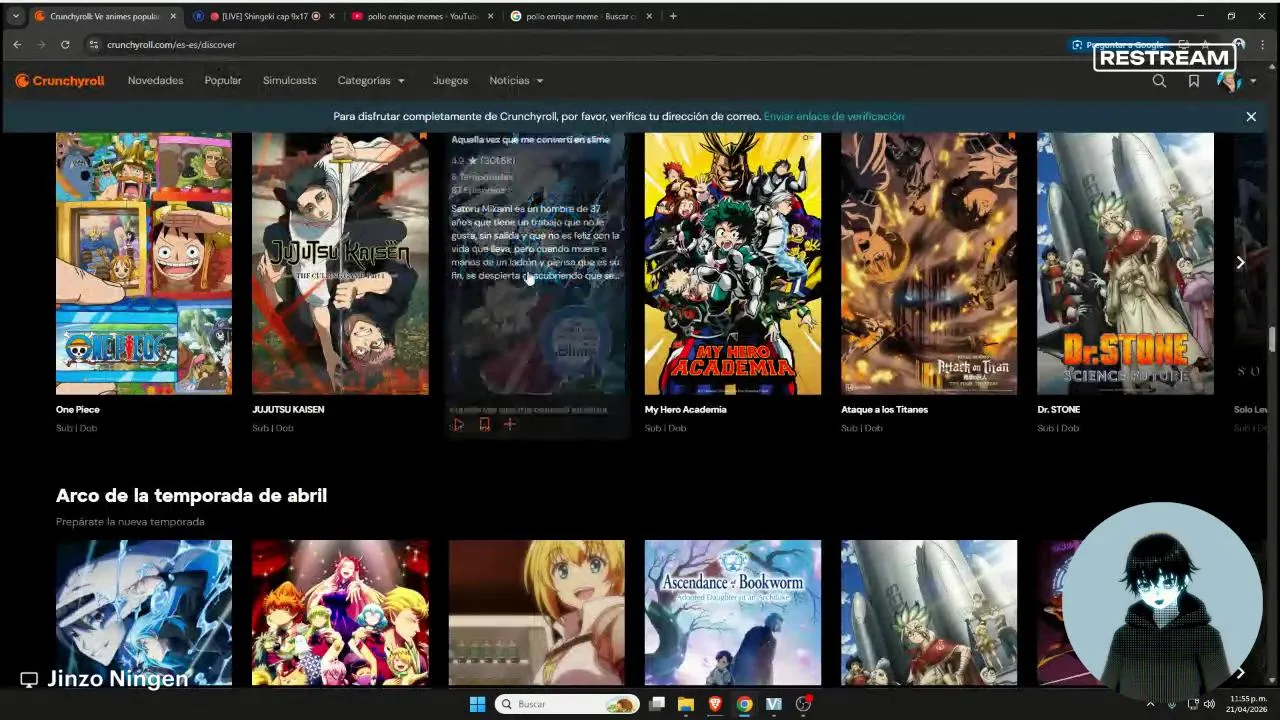Click the taskbar Buscar search box
The image size is (1280, 720).
568,704
